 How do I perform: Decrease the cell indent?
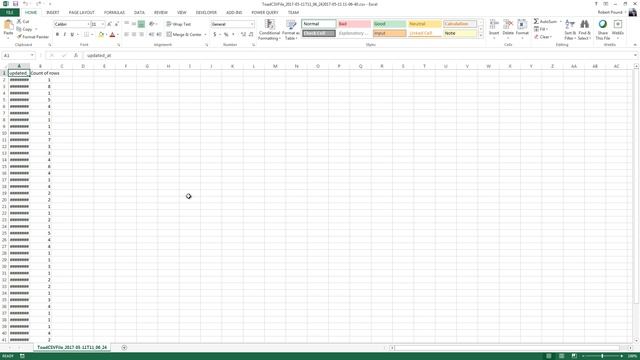151,35
